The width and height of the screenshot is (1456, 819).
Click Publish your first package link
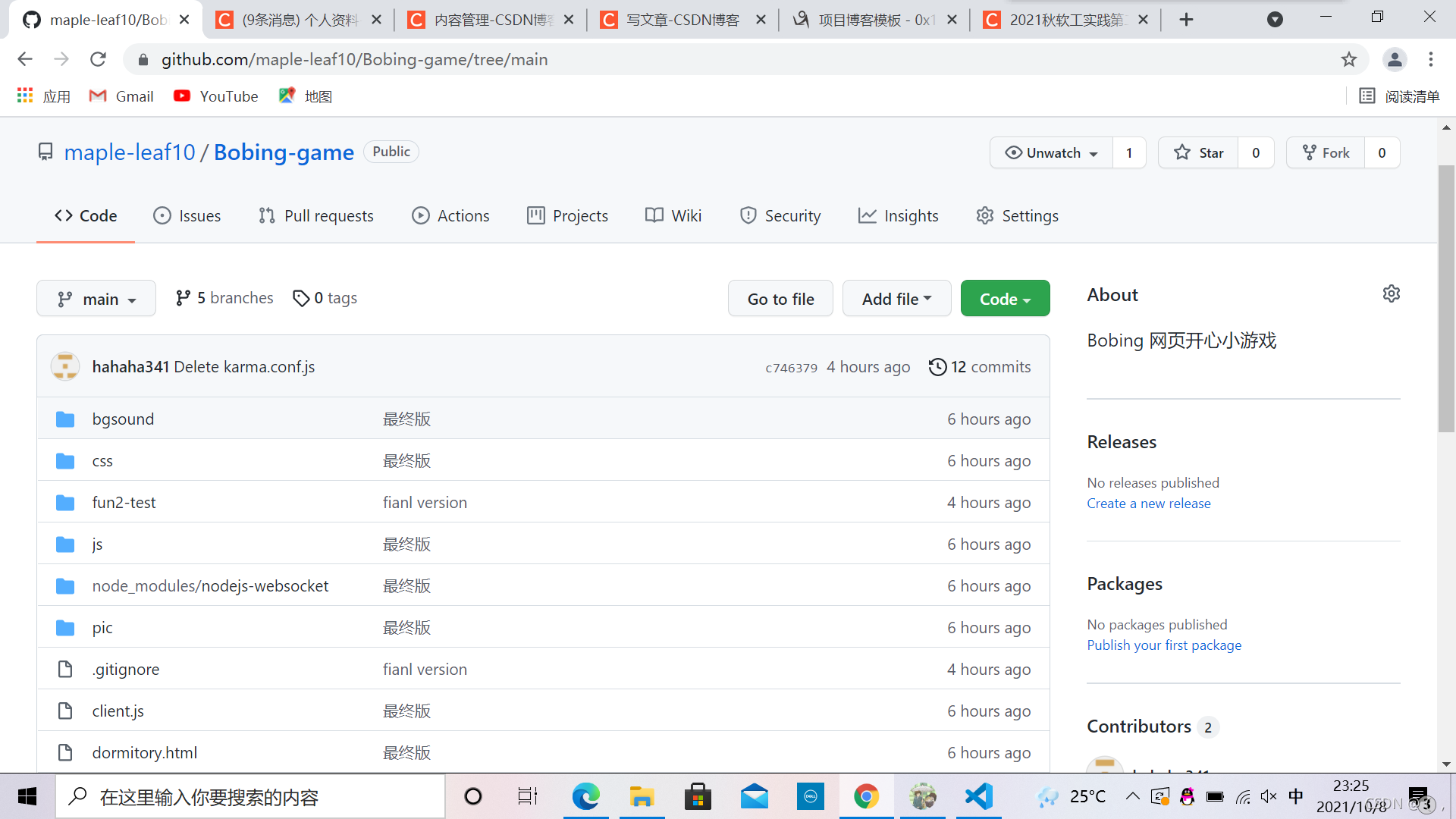(1164, 644)
